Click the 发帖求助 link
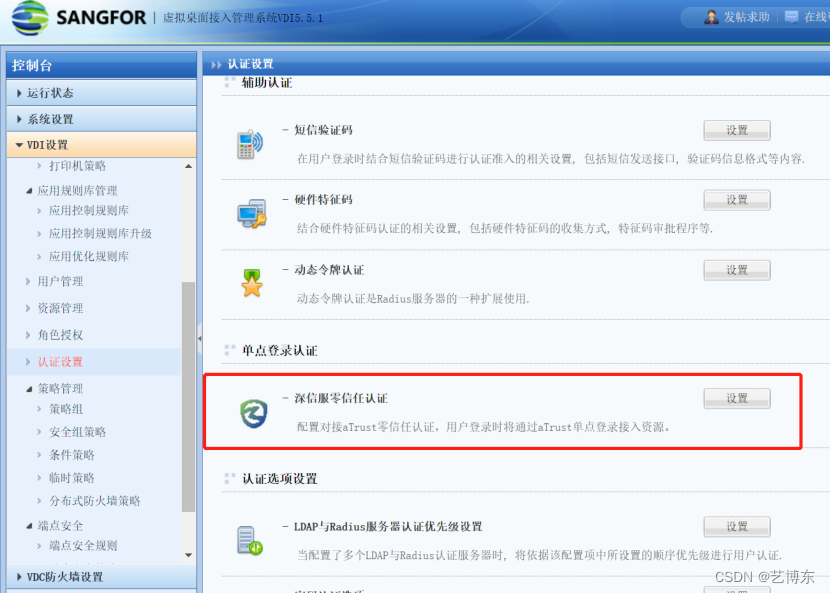This screenshot has height=593, width=830. [x=746, y=17]
